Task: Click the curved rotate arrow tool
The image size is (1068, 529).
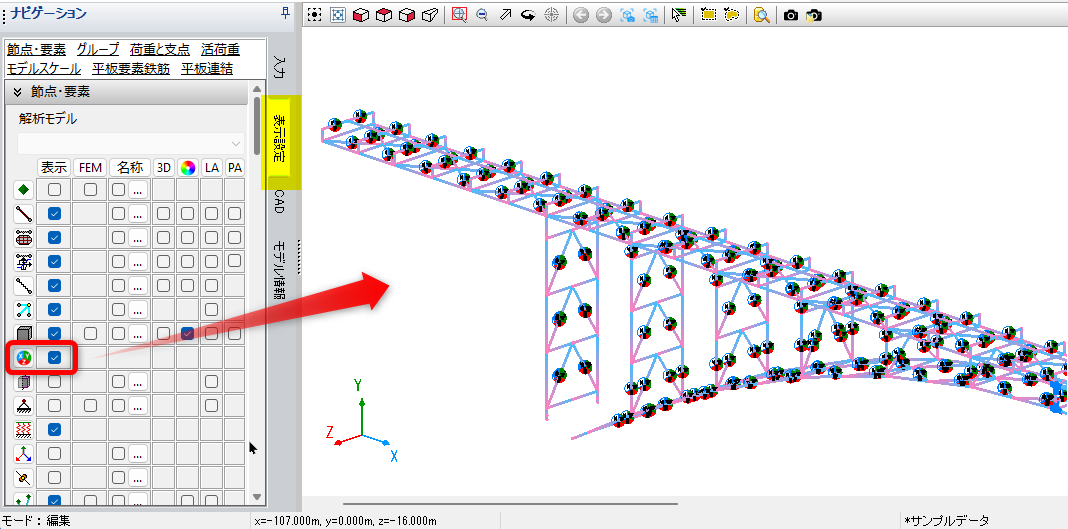Action: coord(528,14)
